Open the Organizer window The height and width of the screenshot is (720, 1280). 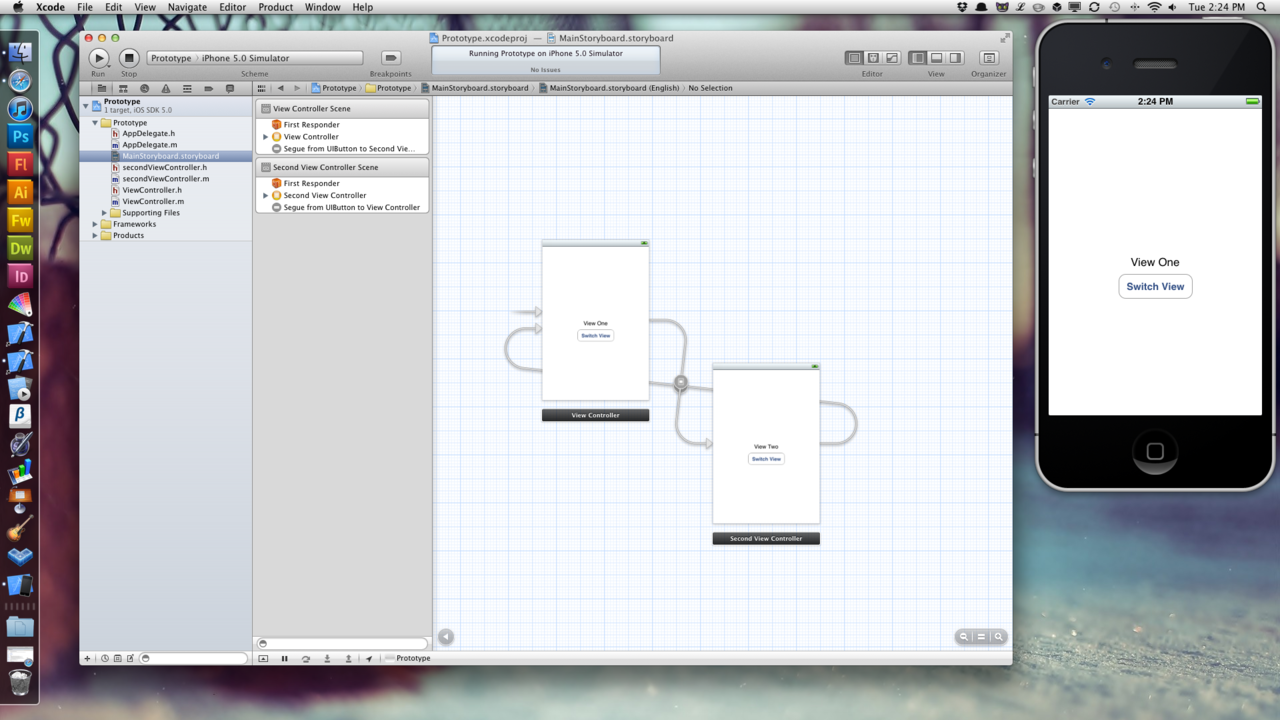pyautogui.click(x=989, y=58)
